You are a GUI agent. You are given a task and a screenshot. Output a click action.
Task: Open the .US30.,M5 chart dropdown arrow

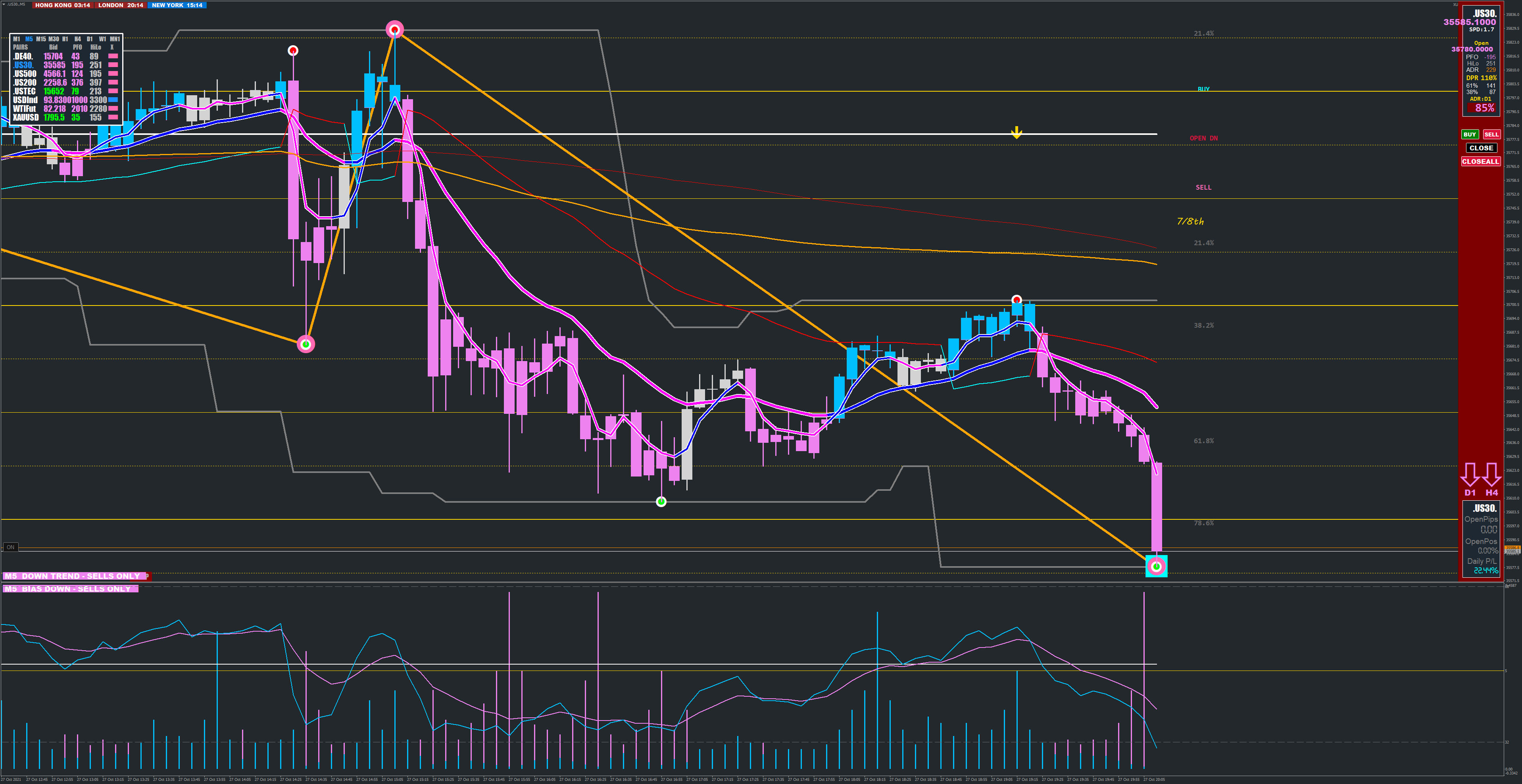[x=4, y=5]
